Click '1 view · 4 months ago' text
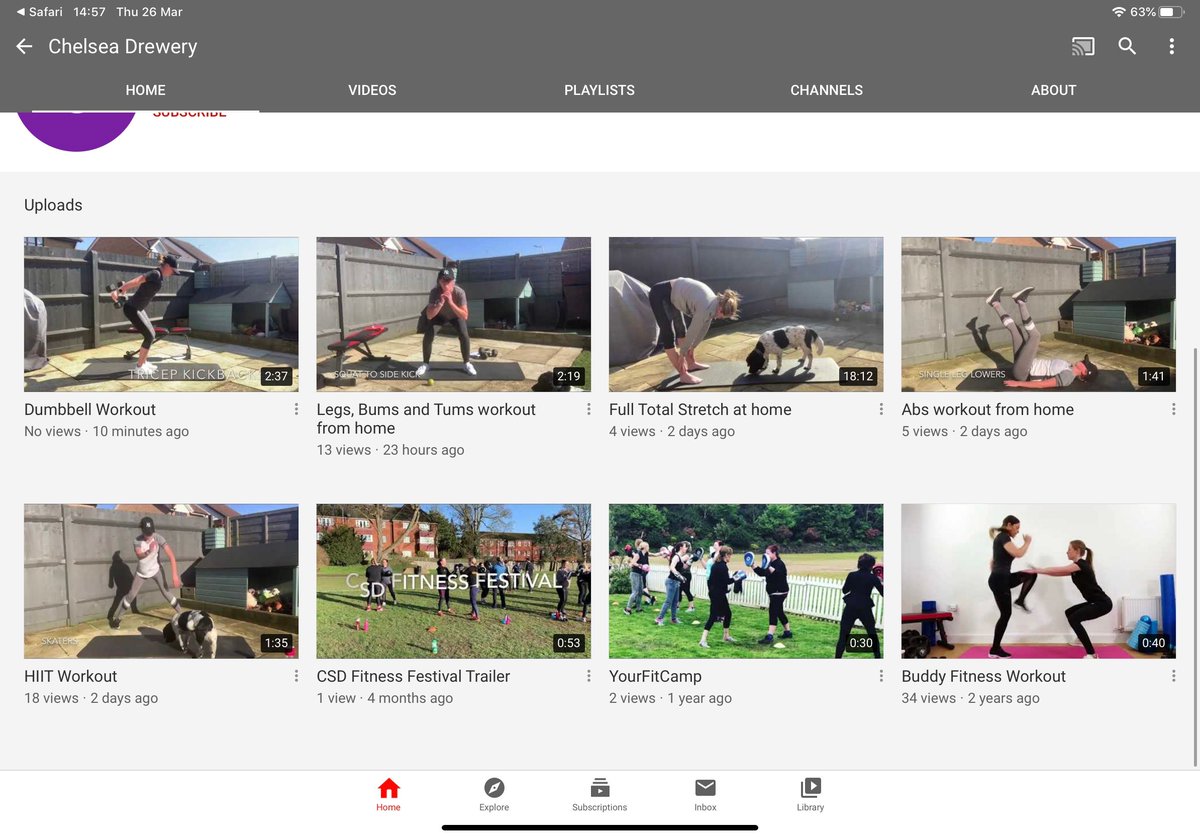This screenshot has width=1200, height=838. tap(385, 698)
